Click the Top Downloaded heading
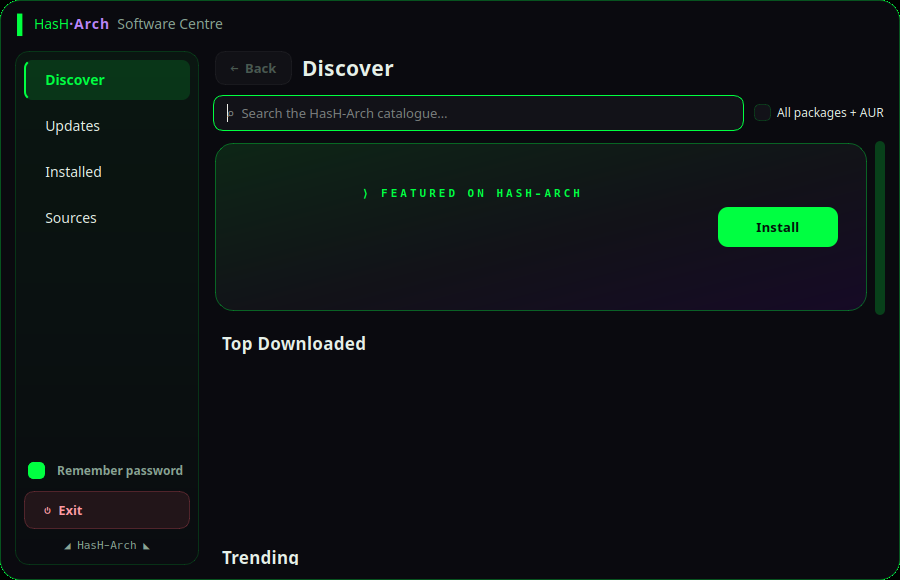Viewport: 900px width, 580px height. 294,343
